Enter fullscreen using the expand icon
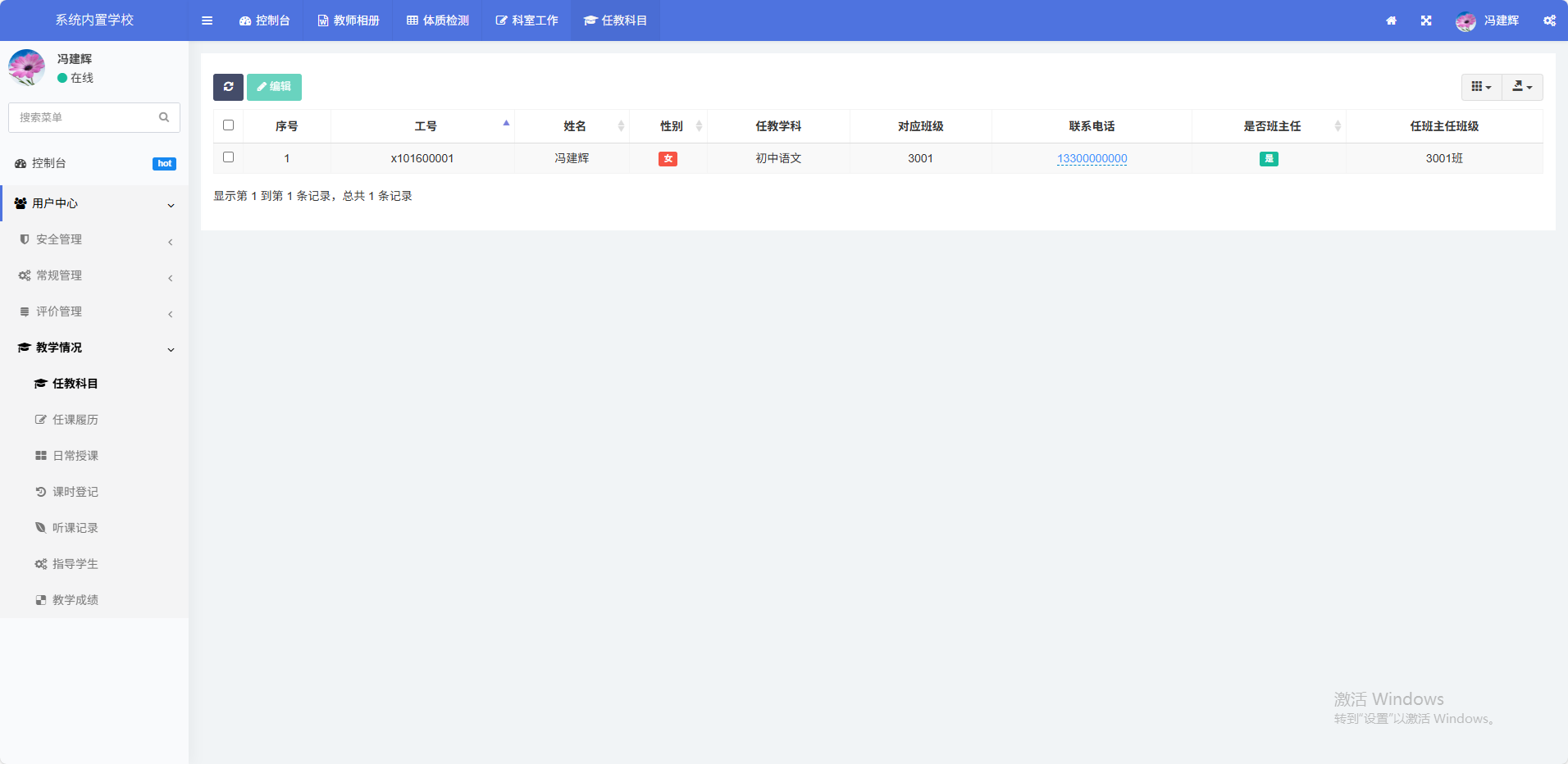 [1426, 20]
